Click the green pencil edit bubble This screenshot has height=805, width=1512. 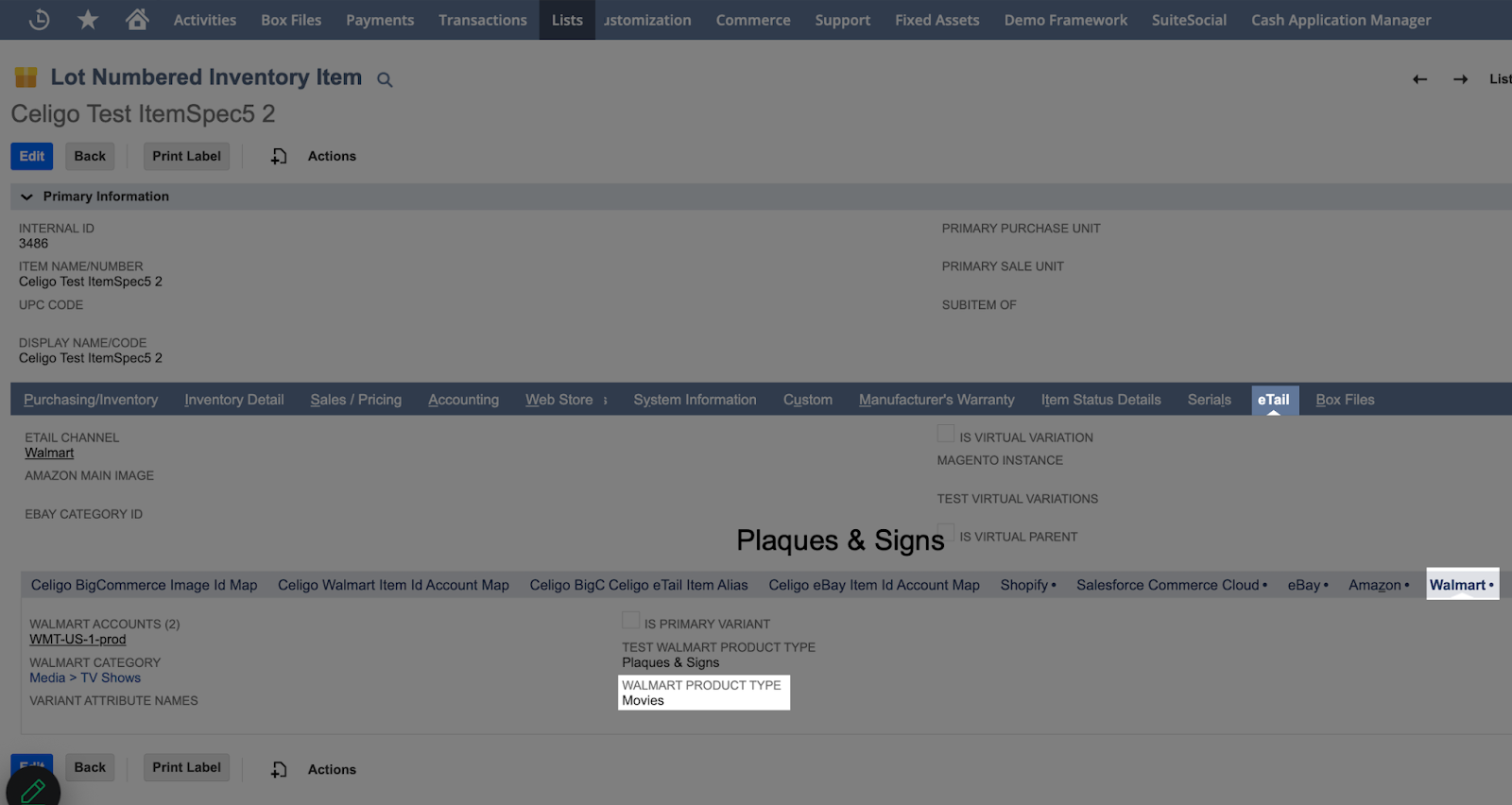tap(33, 790)
